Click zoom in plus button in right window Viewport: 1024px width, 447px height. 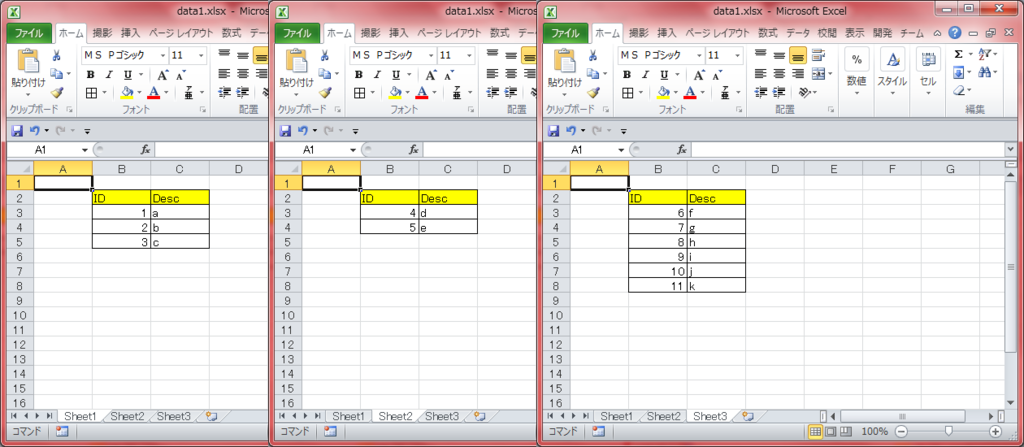tap(995, 432)
